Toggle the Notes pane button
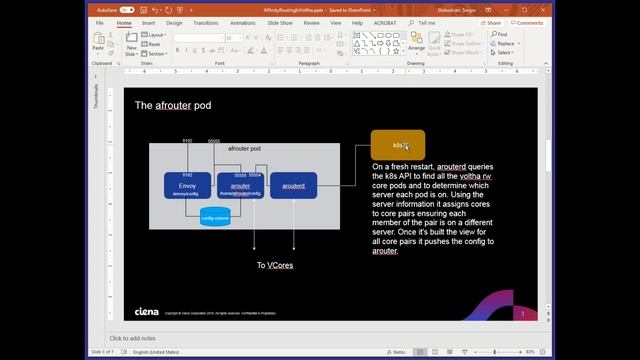The image size is (640, 360). point(396,352)
